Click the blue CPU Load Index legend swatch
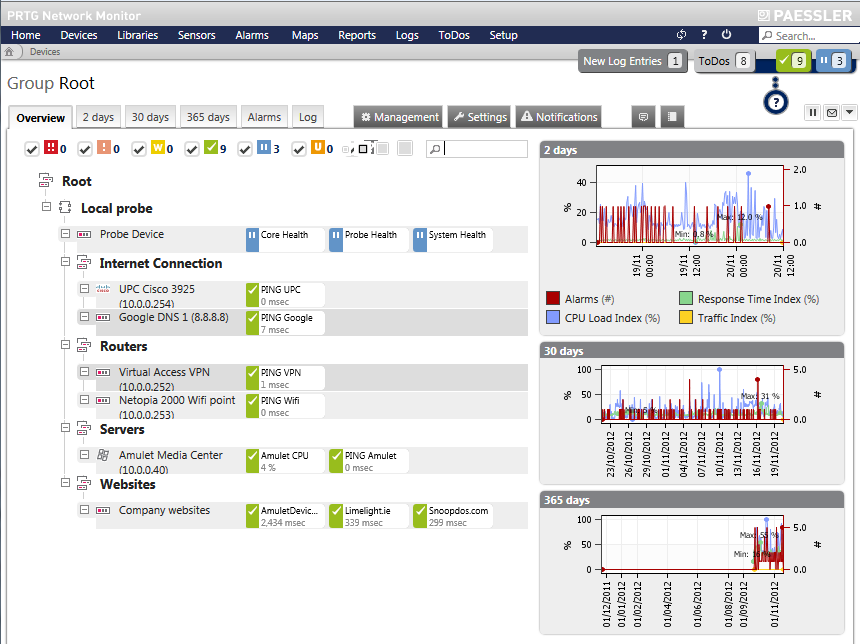 (x=553, y=318)
